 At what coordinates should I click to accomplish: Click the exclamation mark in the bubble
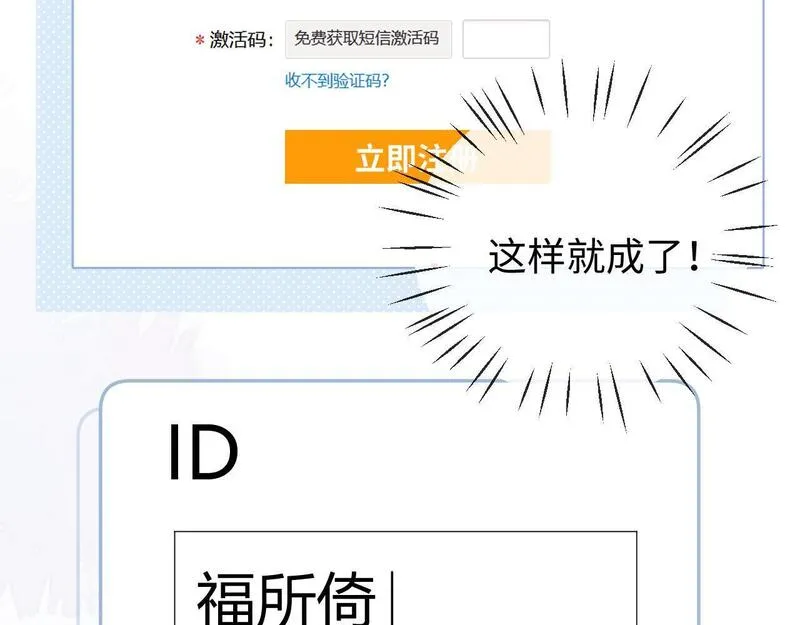693,256
